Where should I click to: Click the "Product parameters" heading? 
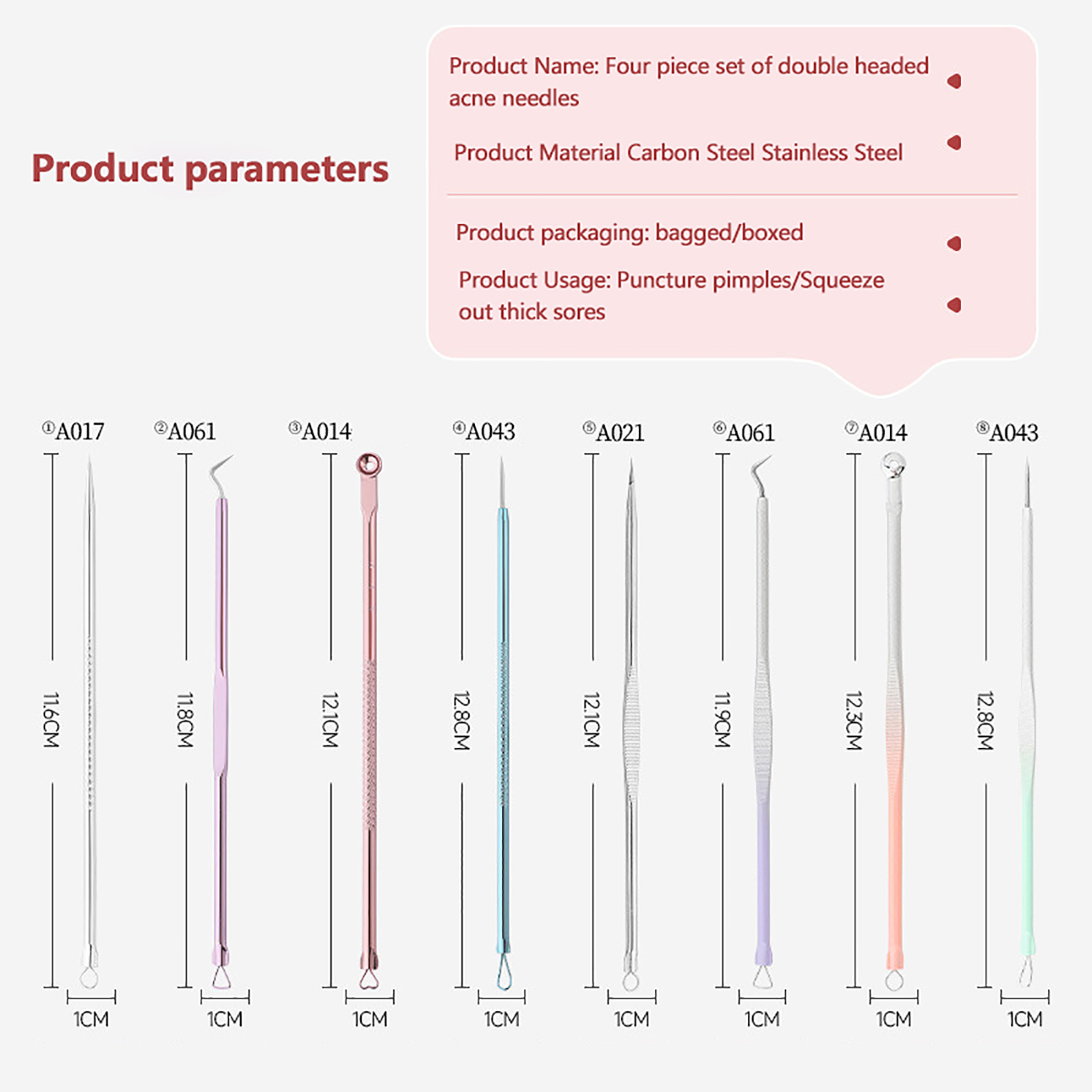(210, 169)
